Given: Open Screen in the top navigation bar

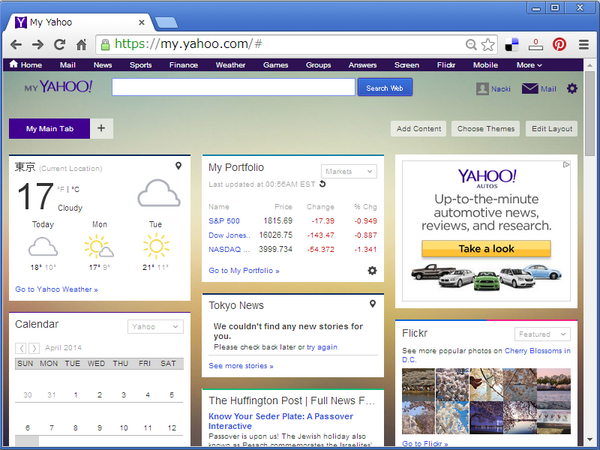Looking at the screenshot, I should coord(407,65).
